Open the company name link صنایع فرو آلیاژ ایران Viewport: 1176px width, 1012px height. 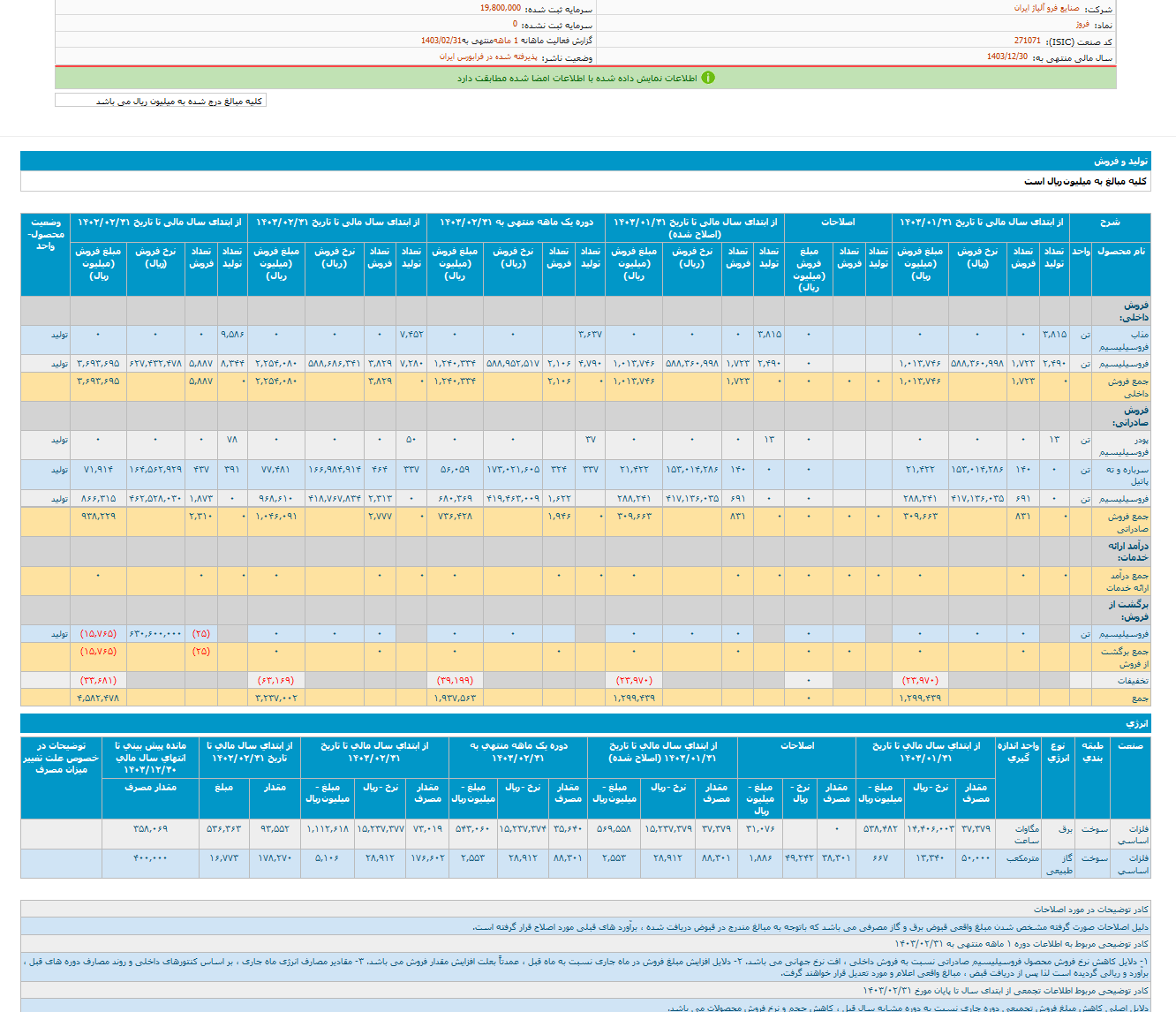tap(1046, 8)
